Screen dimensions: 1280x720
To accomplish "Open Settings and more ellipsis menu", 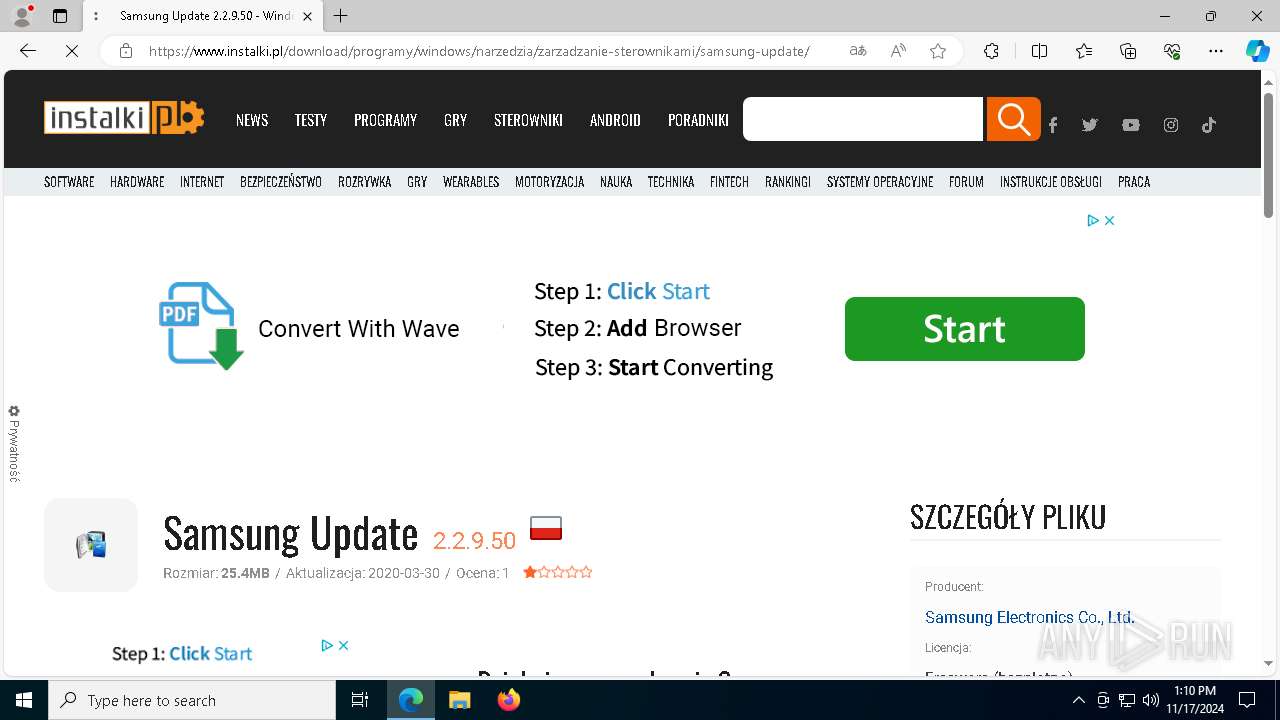I will (1216, 51).
